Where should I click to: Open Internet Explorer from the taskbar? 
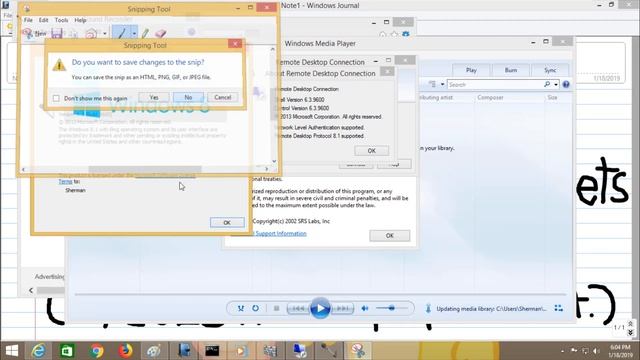(x=38, y=351)
